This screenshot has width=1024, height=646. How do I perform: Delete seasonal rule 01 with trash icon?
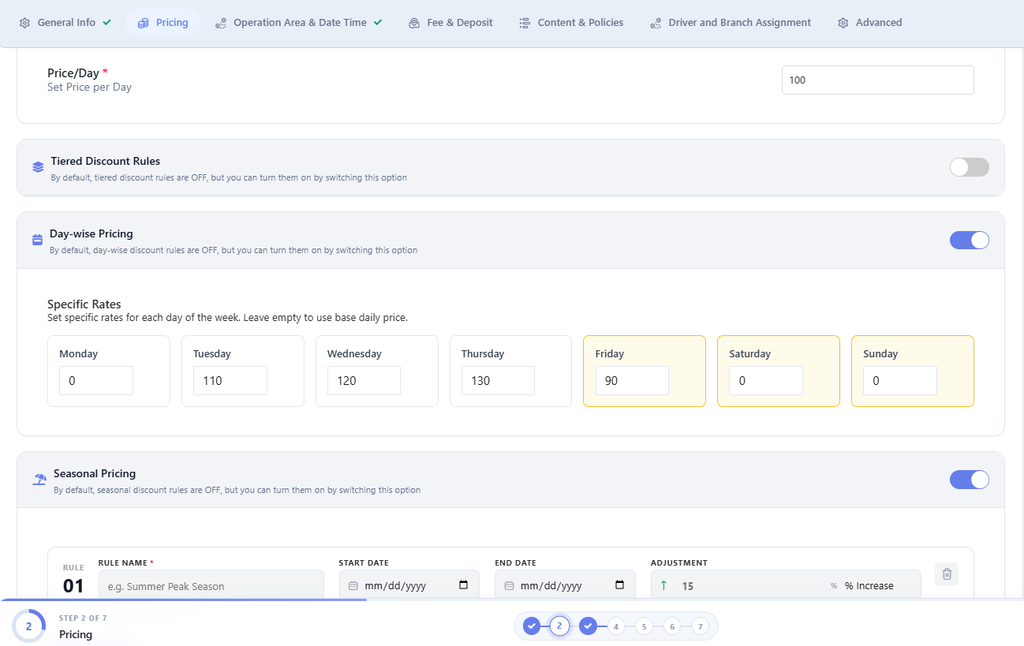947,574
